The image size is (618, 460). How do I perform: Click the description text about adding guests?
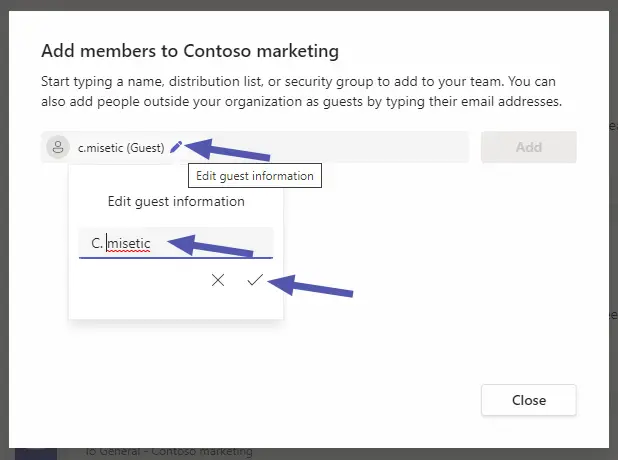[x=302, y=91]
